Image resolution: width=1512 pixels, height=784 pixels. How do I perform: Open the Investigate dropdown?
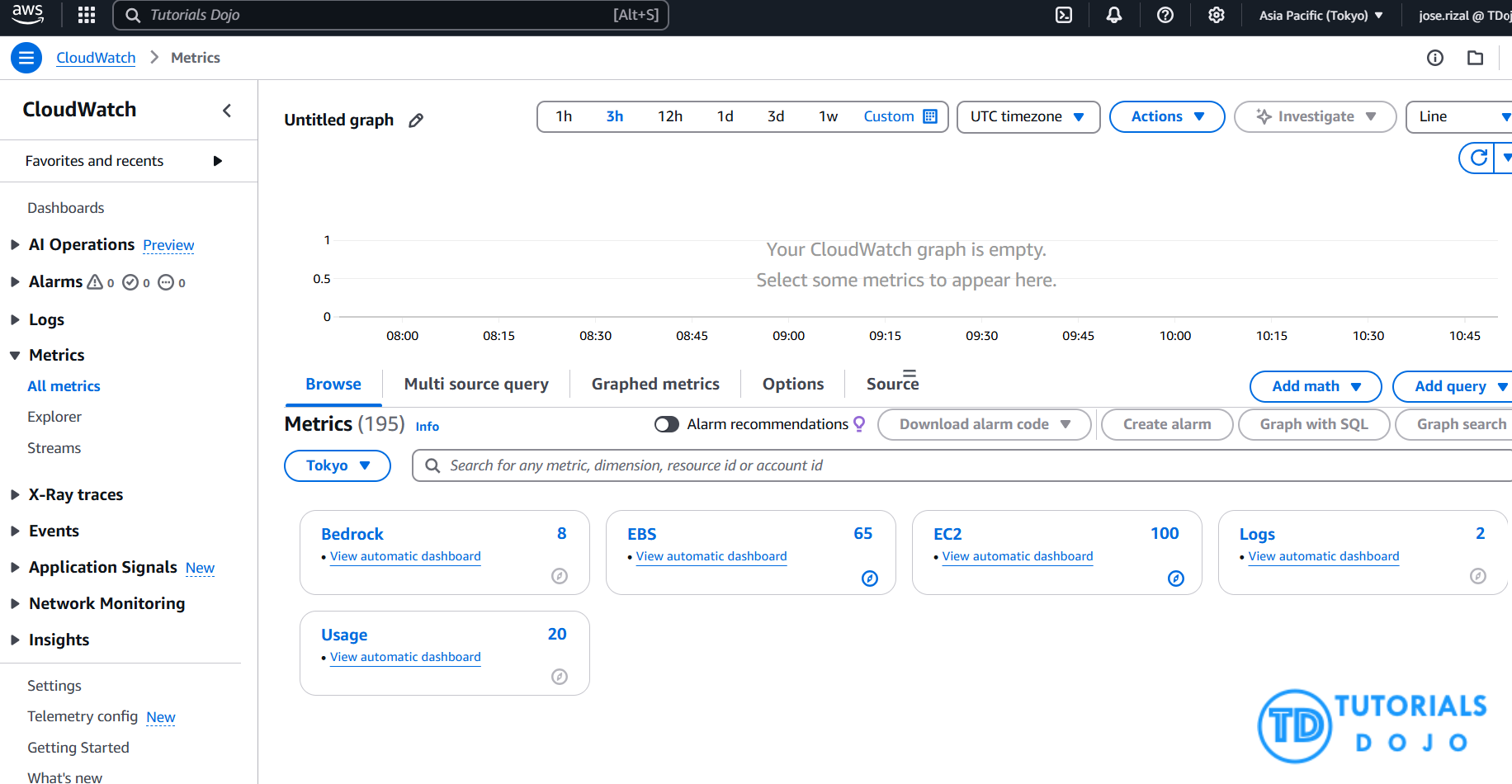pyautogui.click(x=1315, y=116)
